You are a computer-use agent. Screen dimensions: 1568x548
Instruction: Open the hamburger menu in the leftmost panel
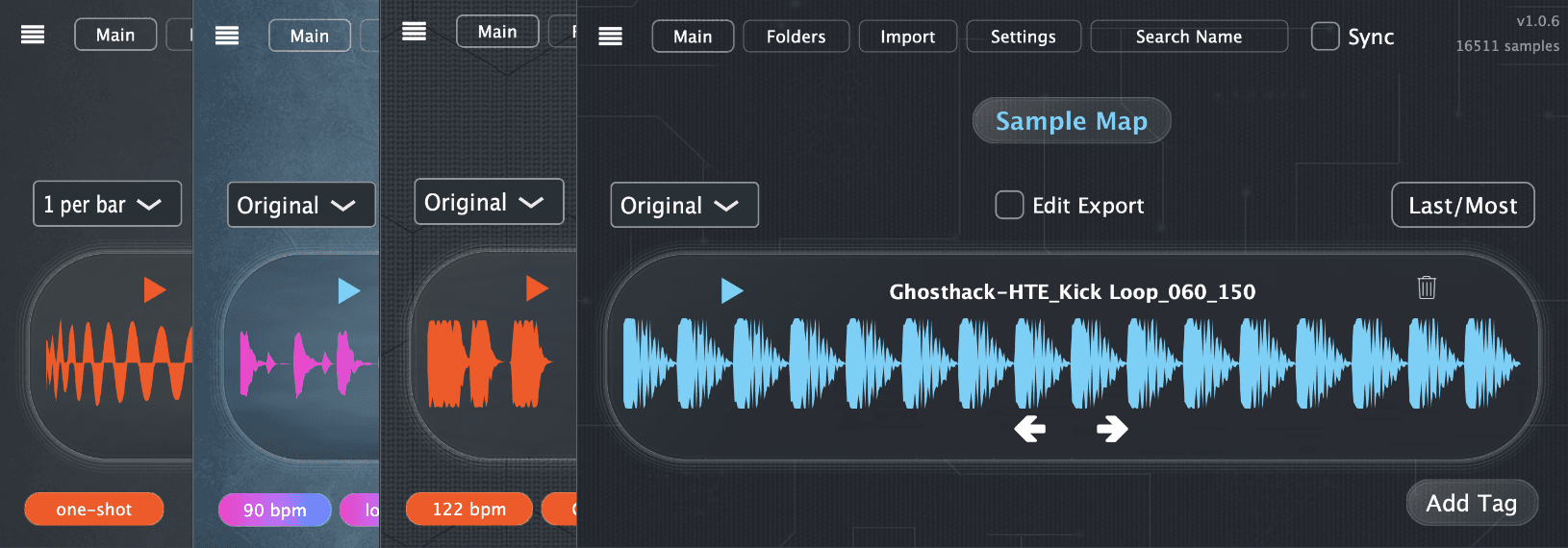(33, 35)
